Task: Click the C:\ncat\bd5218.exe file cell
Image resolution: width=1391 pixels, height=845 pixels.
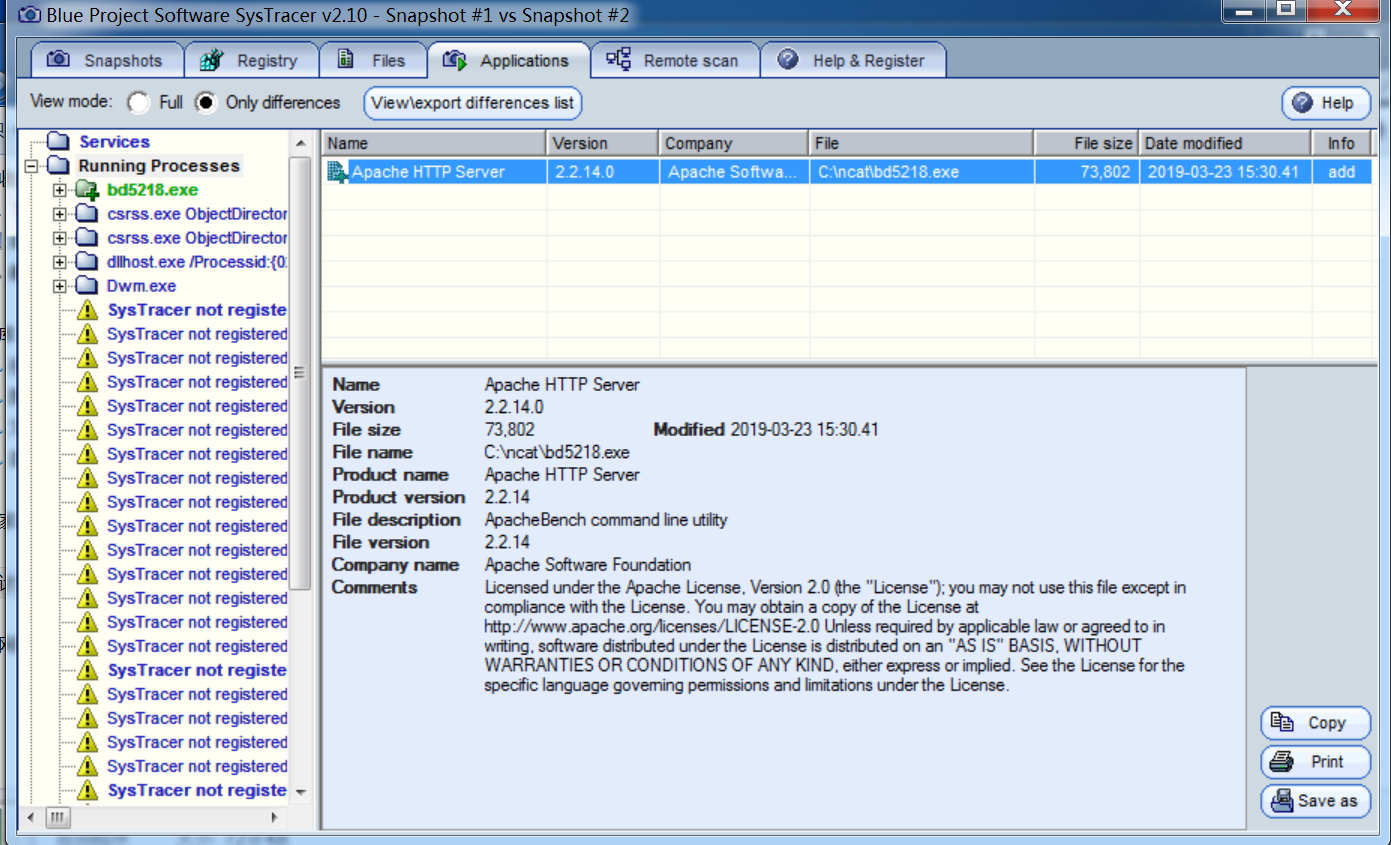Action: (x=921, y=172)
